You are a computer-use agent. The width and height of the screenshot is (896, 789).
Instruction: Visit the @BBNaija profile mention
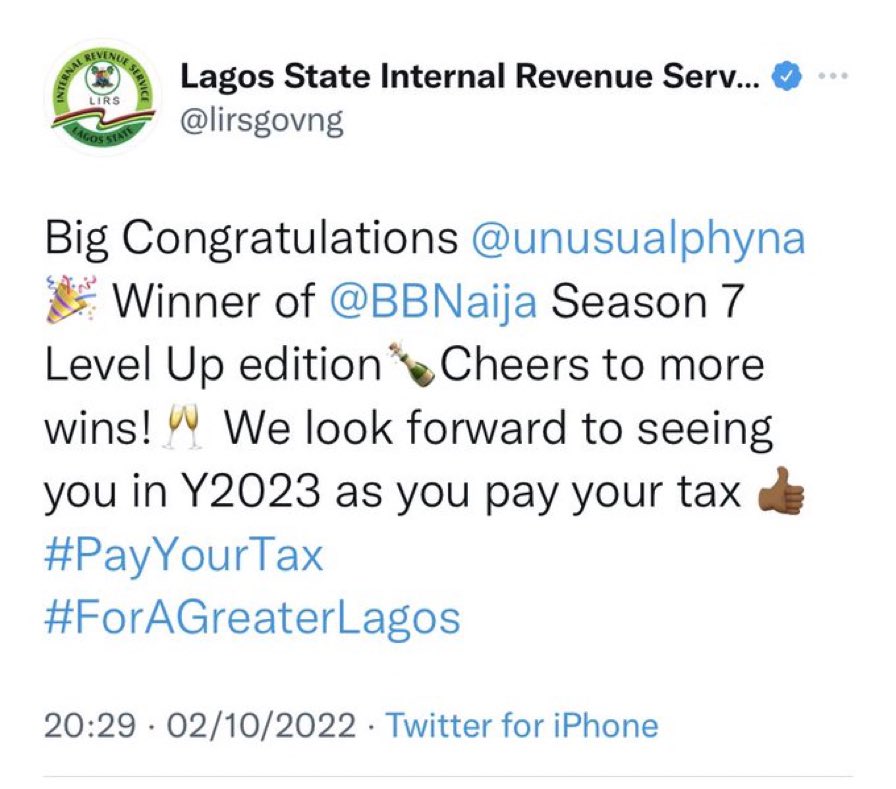point(434,302)
